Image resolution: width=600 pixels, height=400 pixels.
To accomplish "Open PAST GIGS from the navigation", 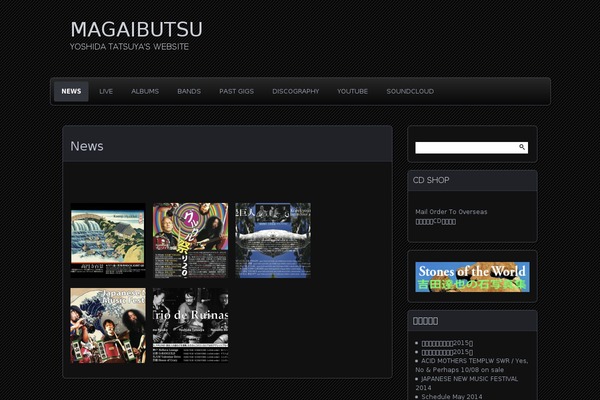I will (x=236, y=91).
